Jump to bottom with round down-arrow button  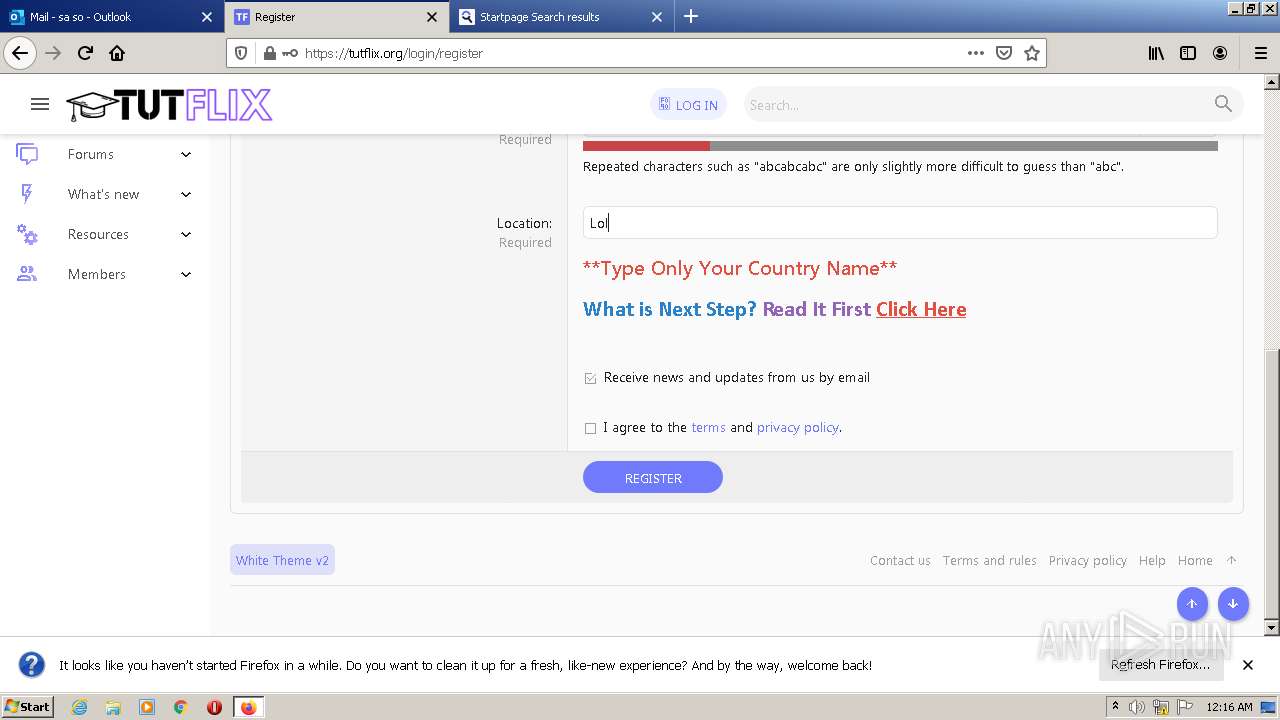1233,604
